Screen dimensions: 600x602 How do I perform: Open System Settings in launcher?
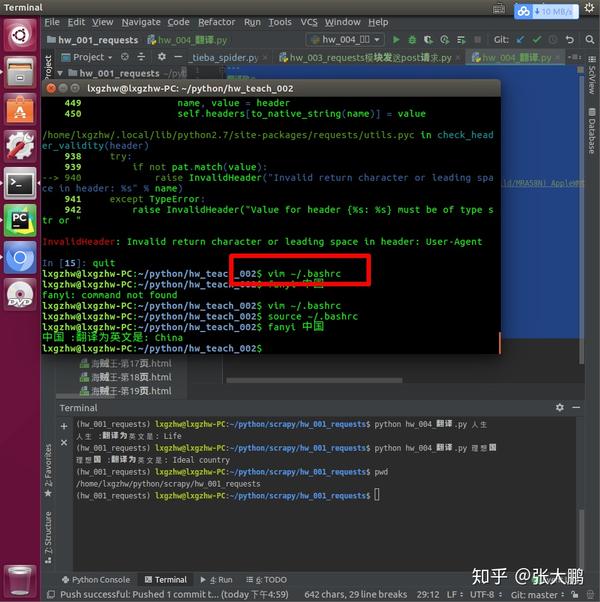click(x=20, y=146)
